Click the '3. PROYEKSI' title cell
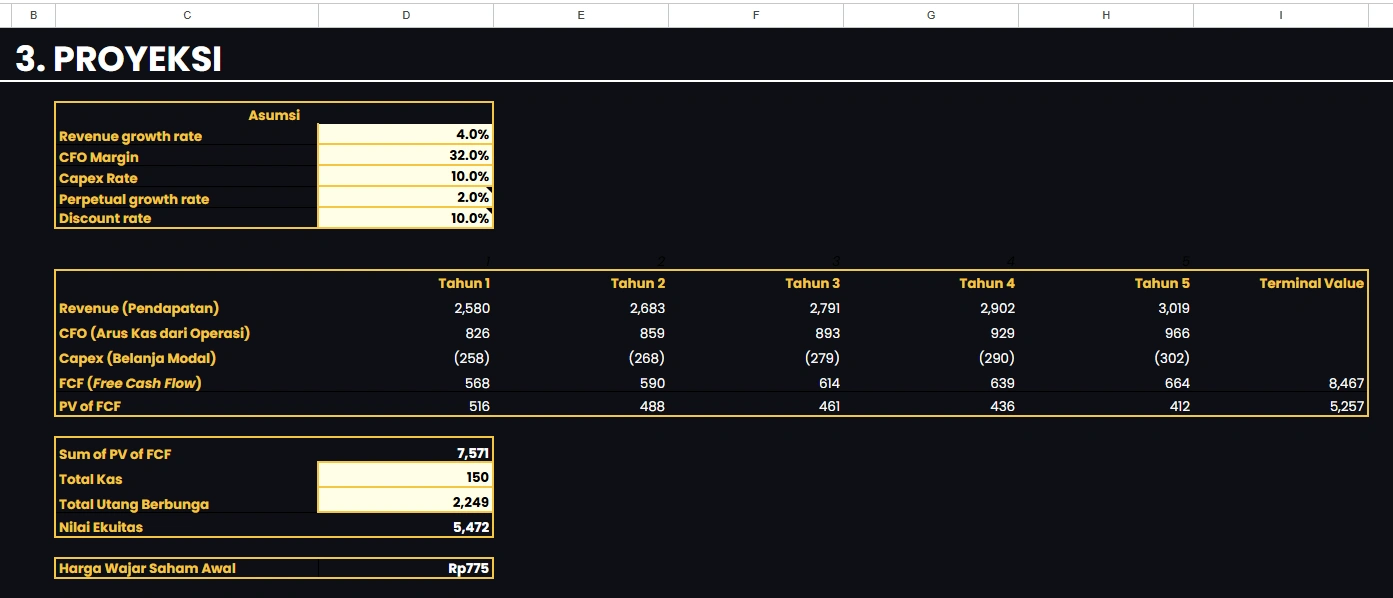 (119, 59)
